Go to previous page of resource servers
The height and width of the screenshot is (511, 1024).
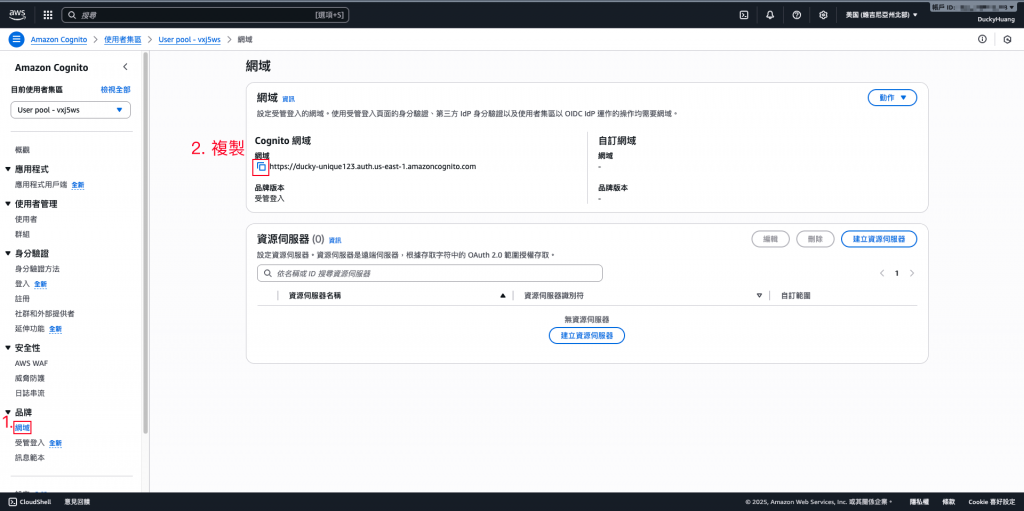point(882,273)
